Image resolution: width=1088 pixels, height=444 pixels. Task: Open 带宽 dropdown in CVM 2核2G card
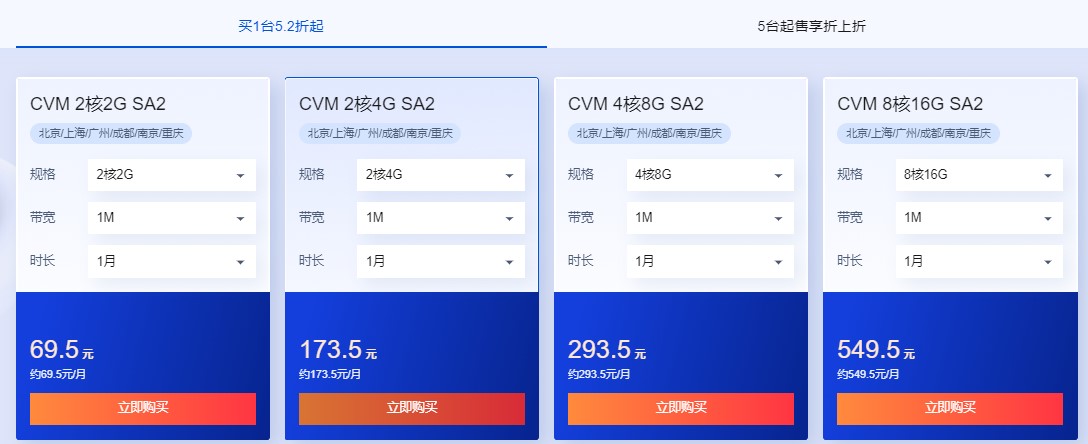(172, 218)
